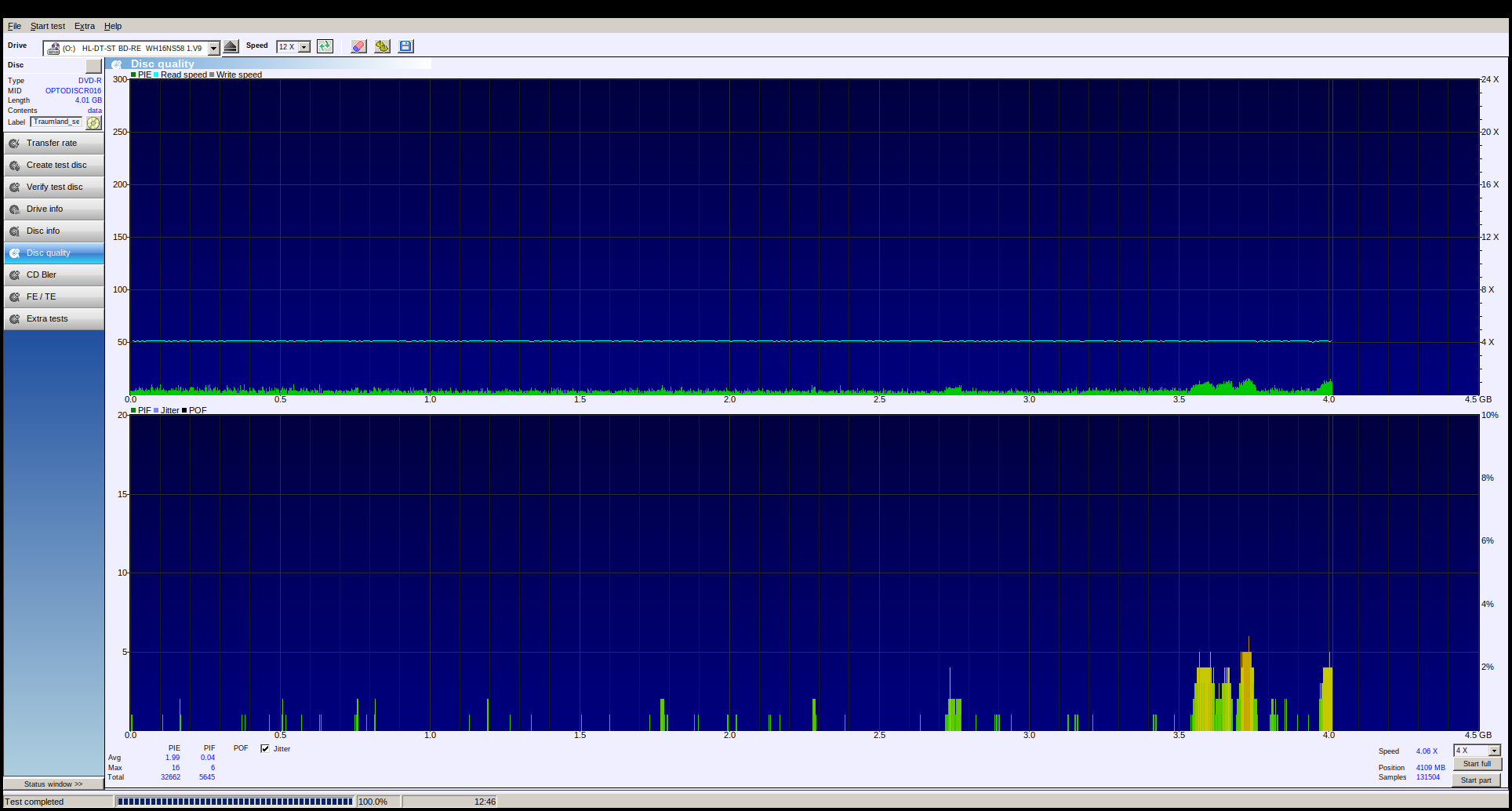Click the drive icon in the Drive selector

pyautogui.click(x=53, y=49)
